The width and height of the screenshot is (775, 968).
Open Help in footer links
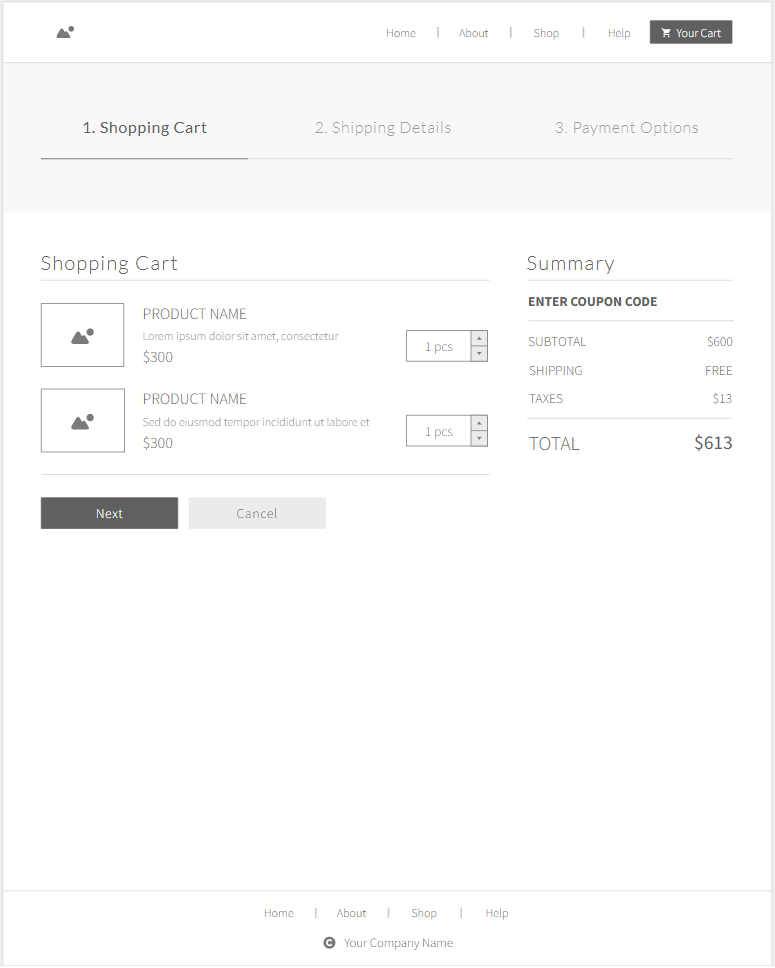point(496,913)
